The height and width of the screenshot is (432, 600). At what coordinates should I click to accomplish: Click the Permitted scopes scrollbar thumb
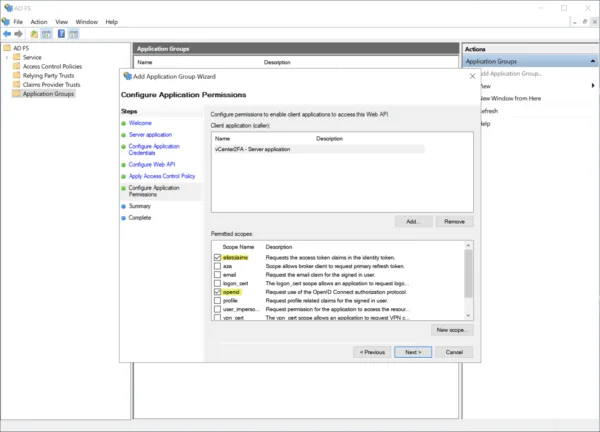coord(468,274)
